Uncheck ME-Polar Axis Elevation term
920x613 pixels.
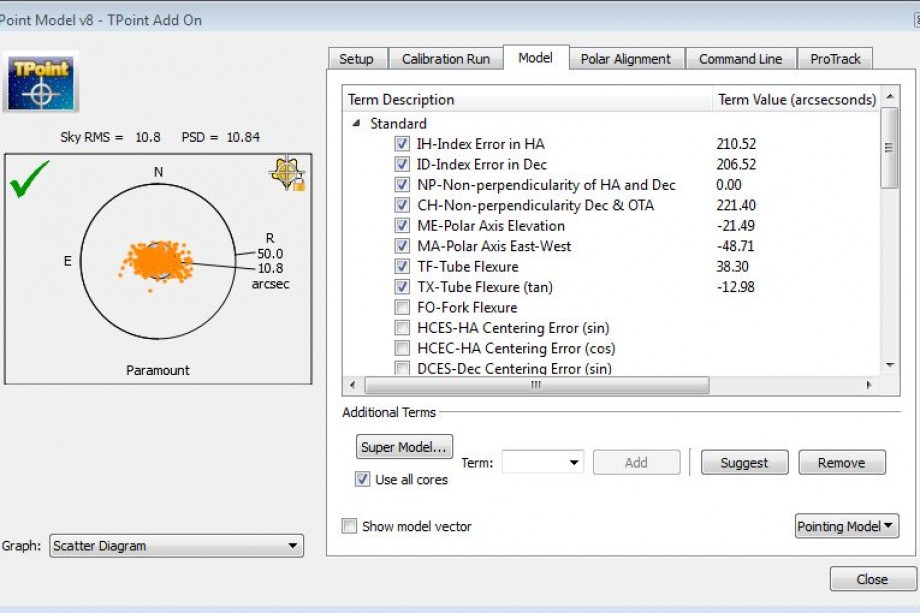tap(402, 225)
